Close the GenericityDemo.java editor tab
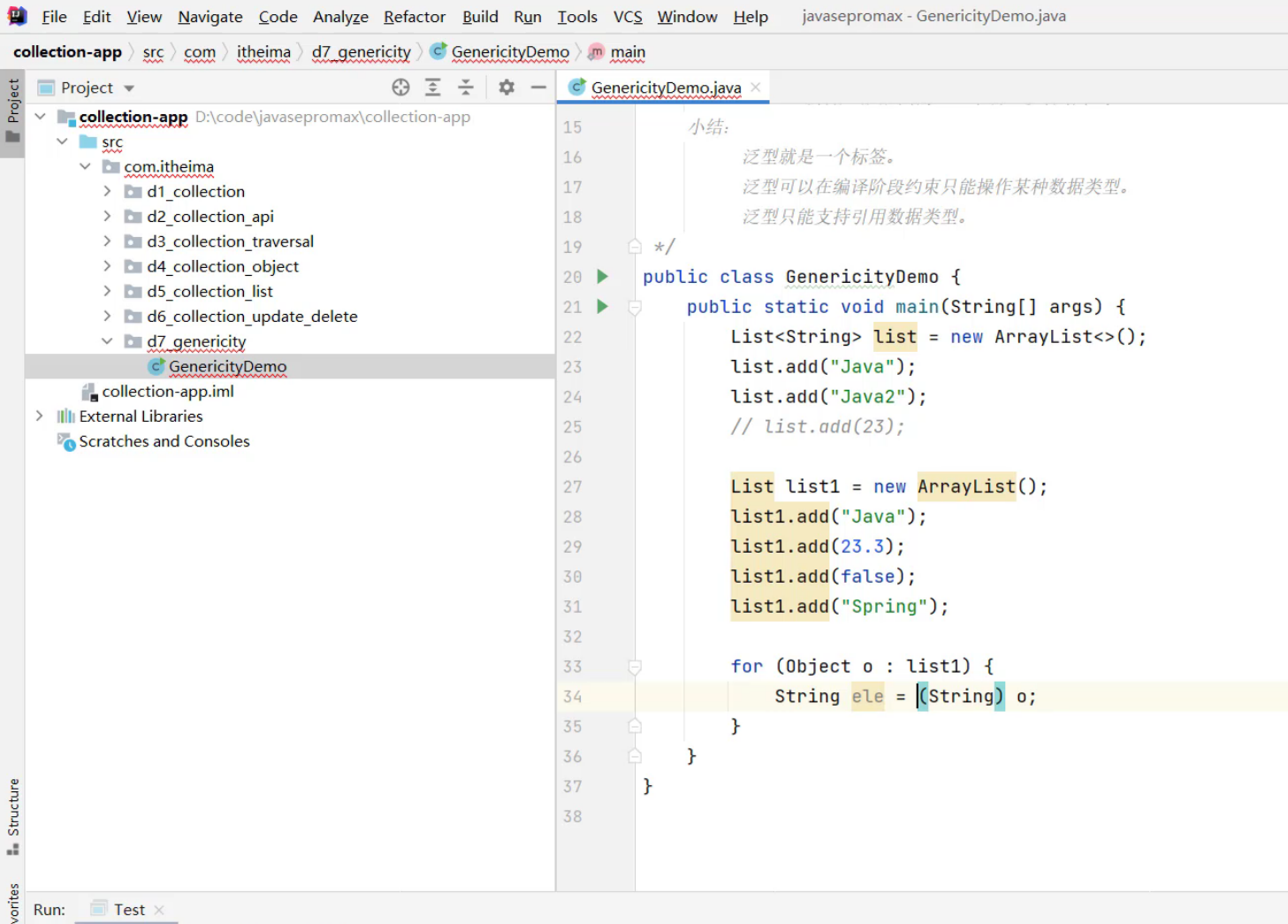 (x=756, y=87)
